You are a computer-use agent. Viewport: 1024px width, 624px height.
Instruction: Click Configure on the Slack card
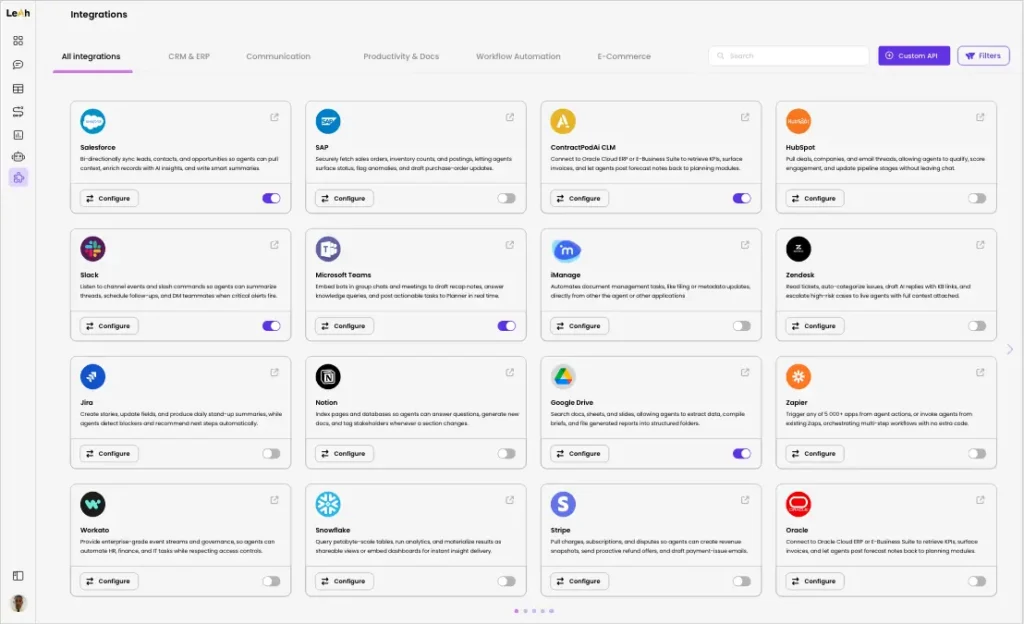(x=109, y=326)
